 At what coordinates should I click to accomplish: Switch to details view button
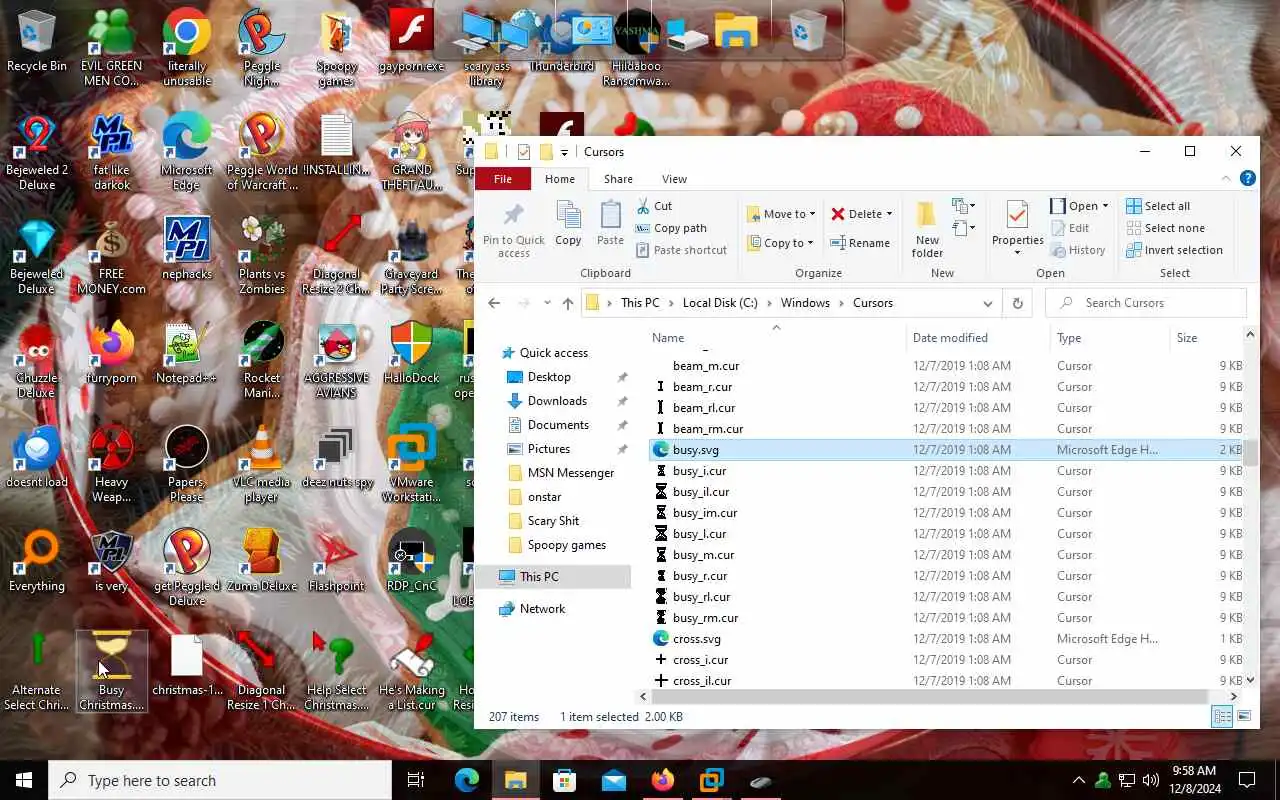coord(1222,717)
